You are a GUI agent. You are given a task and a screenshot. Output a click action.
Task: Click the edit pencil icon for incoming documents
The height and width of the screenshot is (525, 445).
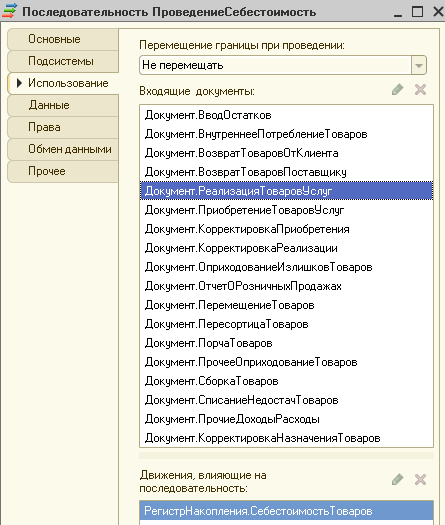[397, 90]
